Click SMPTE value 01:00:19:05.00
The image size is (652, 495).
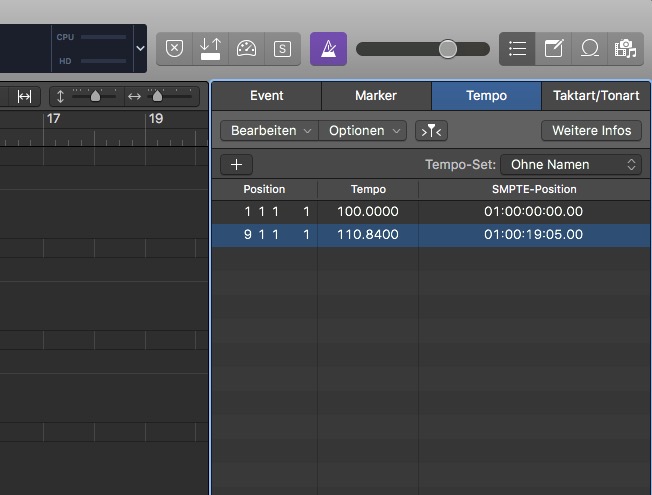tap(533, 235)
